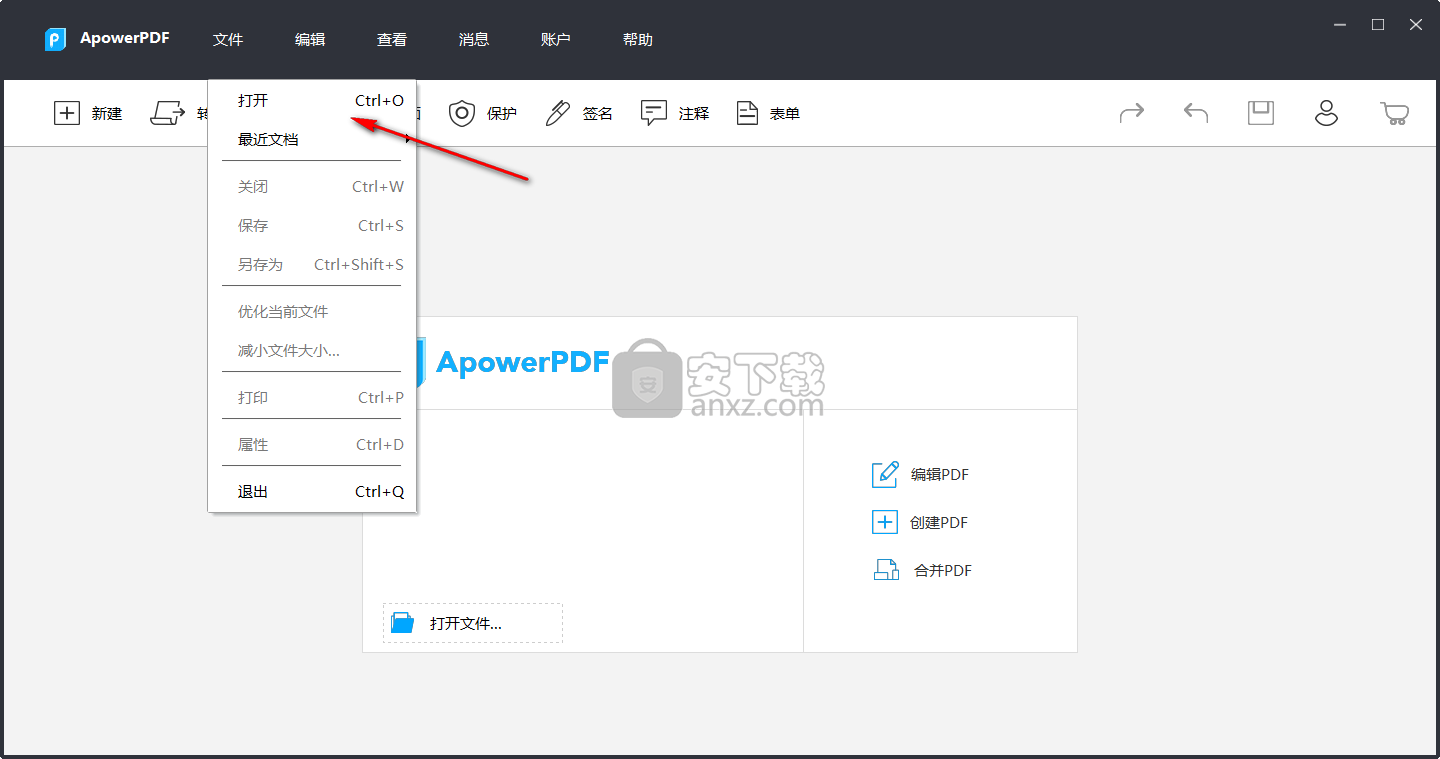Open the Comment speech-bubble icon
1440x759 pixels.
pyautogui.click(x=654, y=113)
